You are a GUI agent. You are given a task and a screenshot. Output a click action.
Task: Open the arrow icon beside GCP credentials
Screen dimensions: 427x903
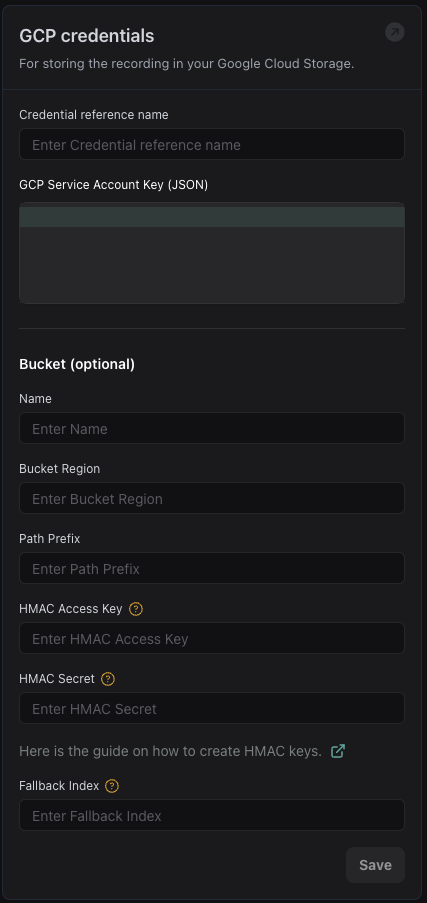pos(395,32)
